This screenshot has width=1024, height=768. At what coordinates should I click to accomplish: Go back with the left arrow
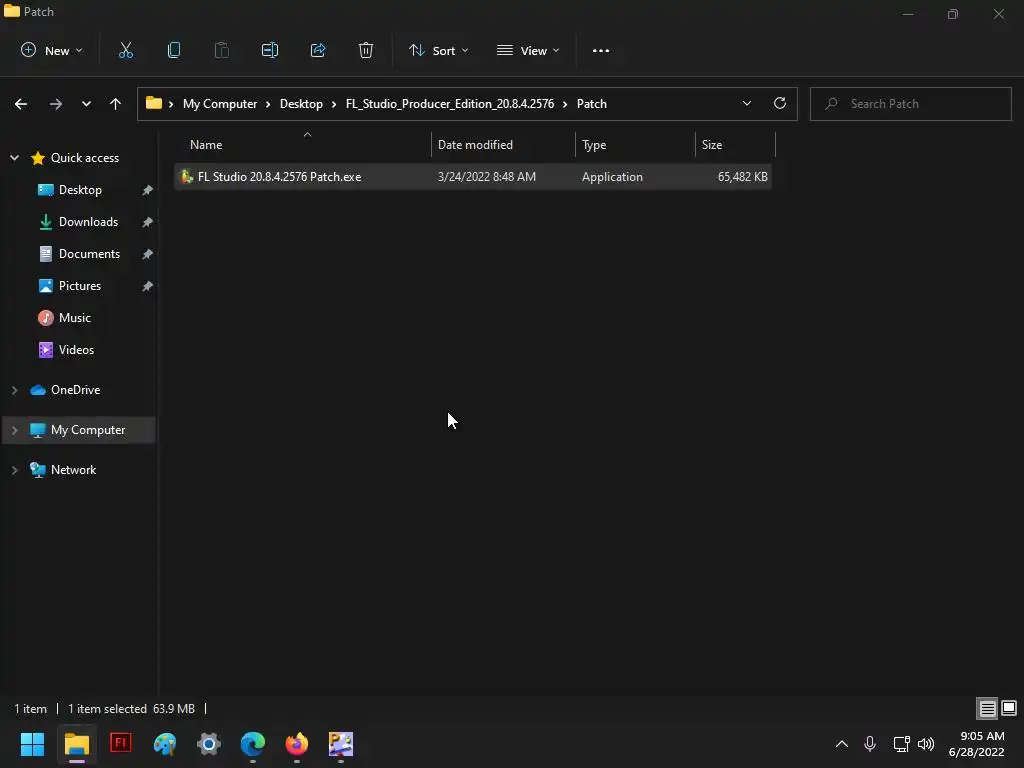[x=21, y=104]
